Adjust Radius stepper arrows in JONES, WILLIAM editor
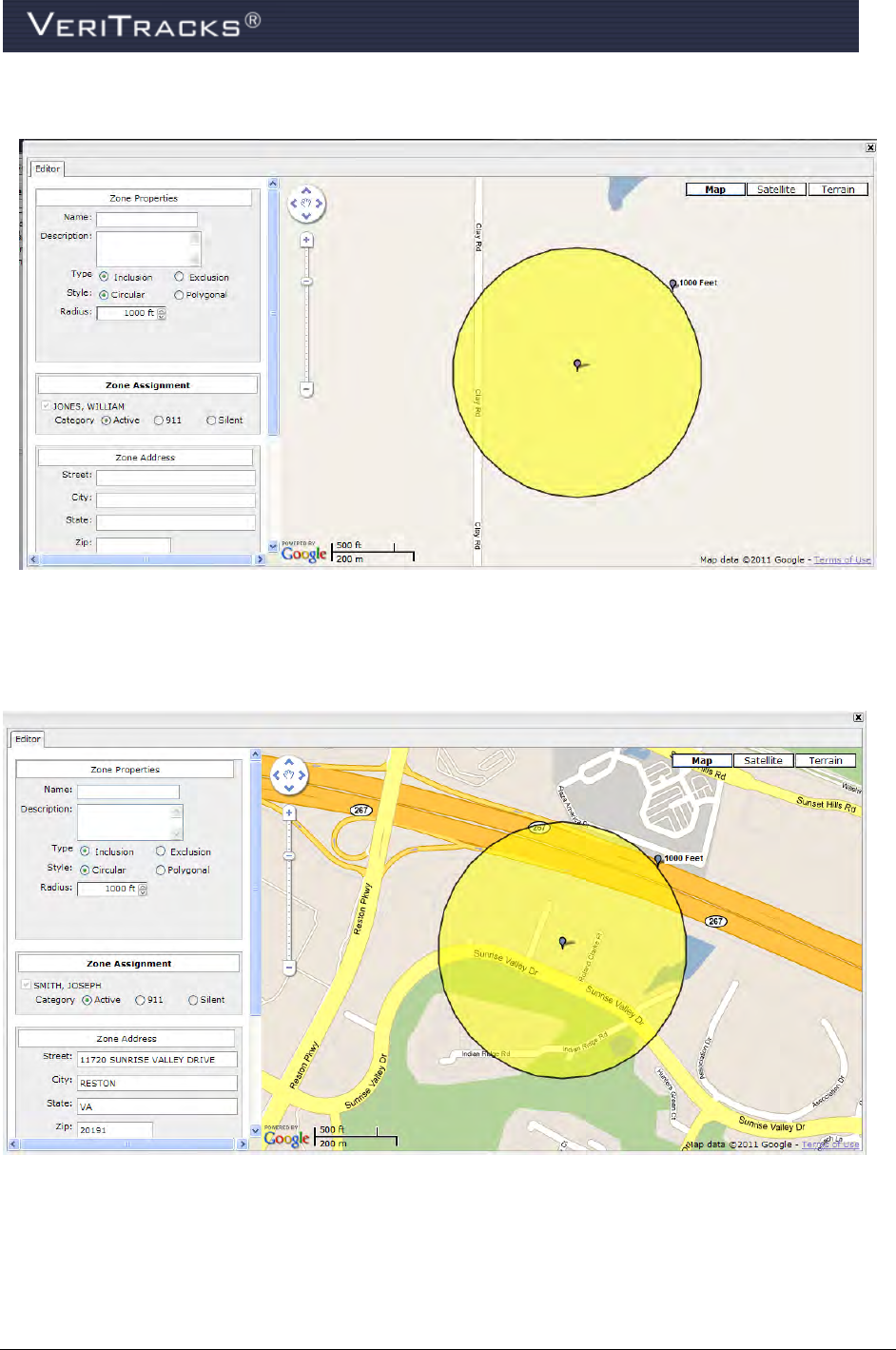896x1350 pixels. click(x=162, y=313)
